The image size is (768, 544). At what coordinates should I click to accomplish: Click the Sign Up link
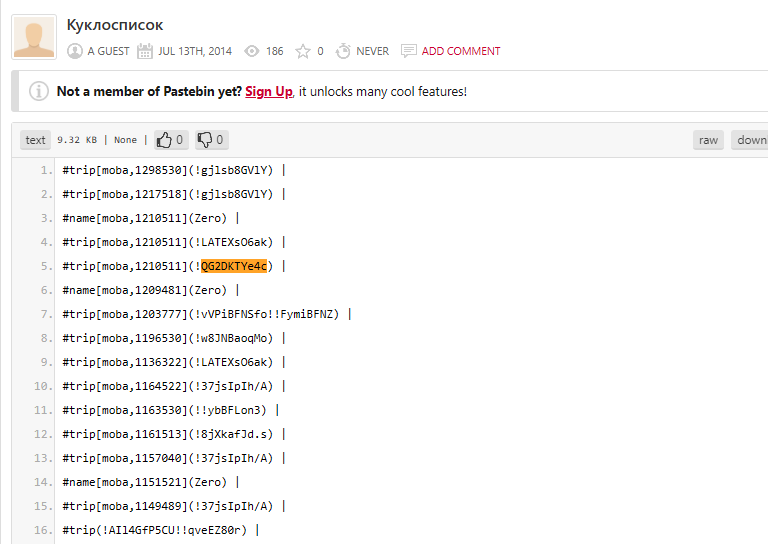point(269,92)
